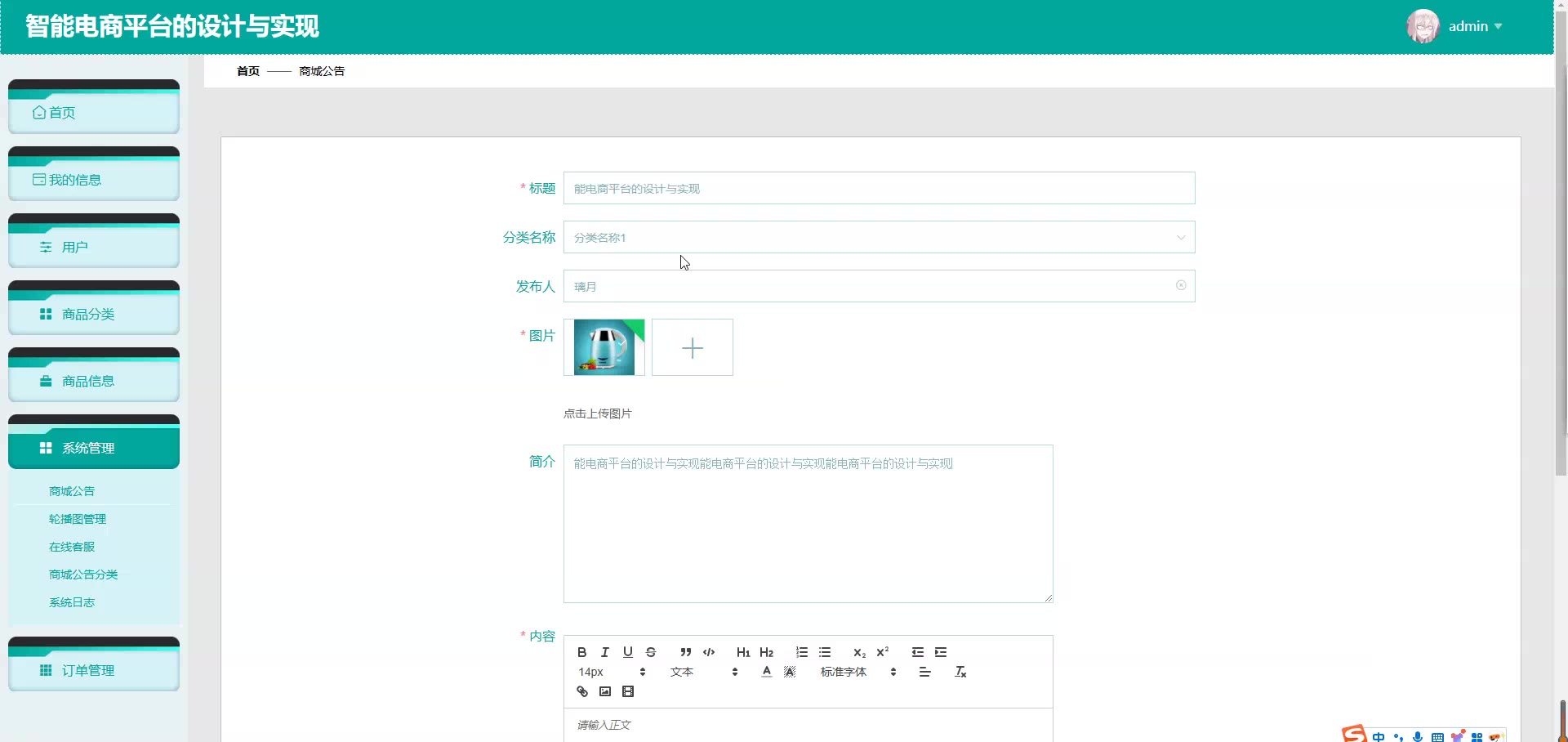Click the 商城公告 breadcrumb text
The width and height of the screenshot is (1568, 742).
pos(322,71)
